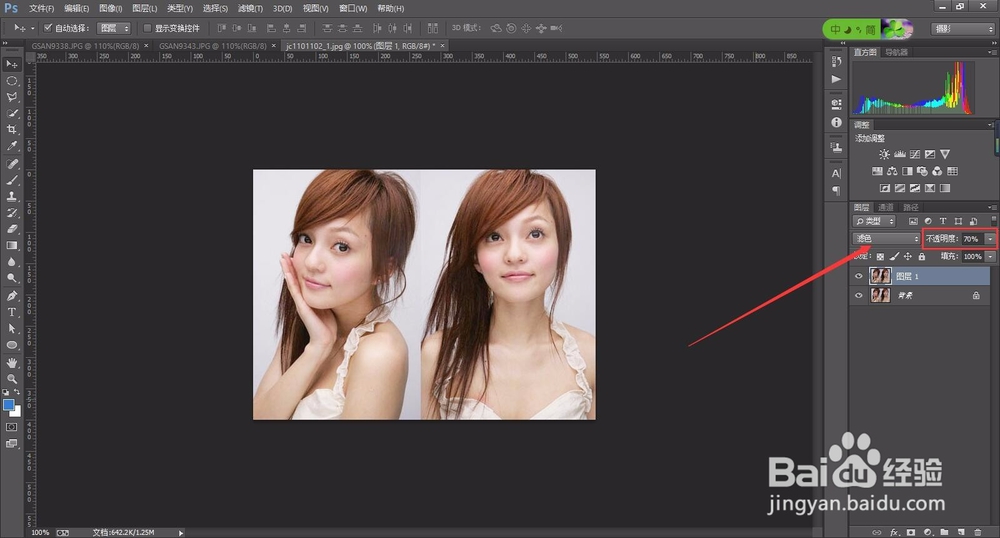Select the Eyedropper tool
Screen dimensions: 1000x538
coord(12,146)
